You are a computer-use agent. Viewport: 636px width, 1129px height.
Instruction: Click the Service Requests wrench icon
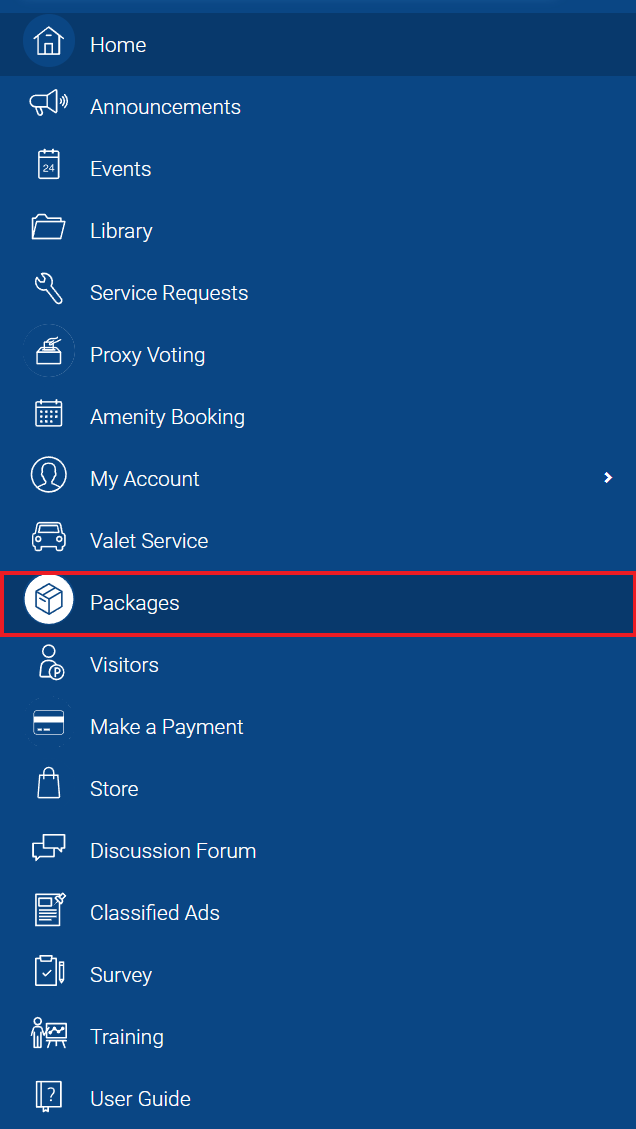49,289
